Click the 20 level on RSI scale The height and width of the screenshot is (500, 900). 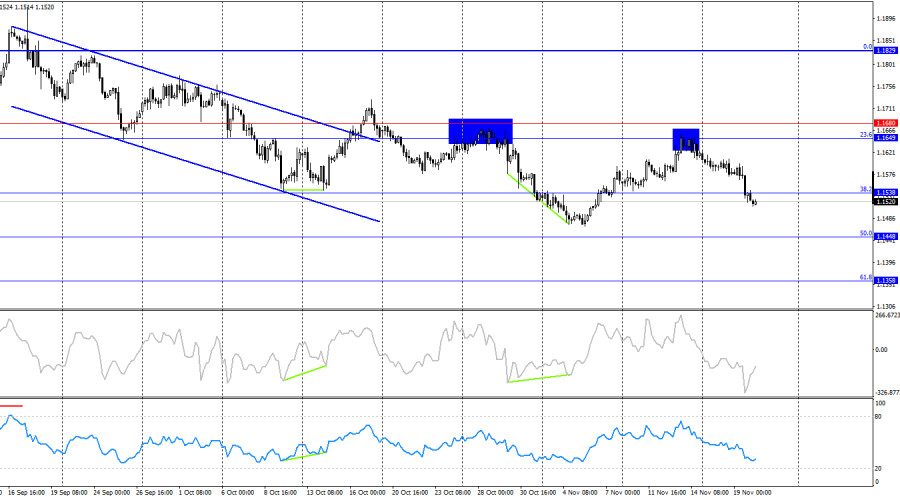click(878, 469)
